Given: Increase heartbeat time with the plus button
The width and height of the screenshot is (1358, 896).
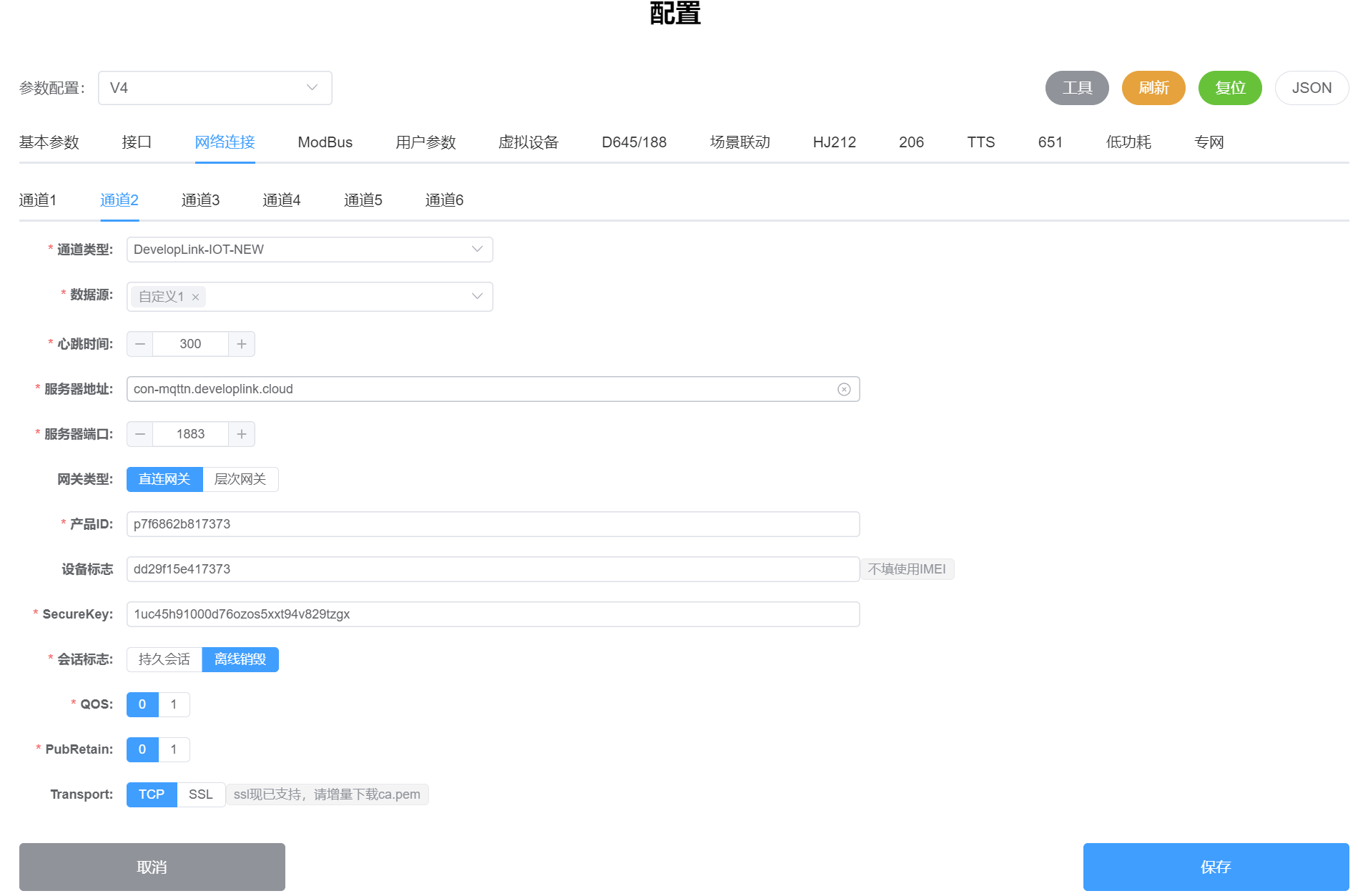Looking at the screenshot, I should pyautogui.click(x=242, y=344).
